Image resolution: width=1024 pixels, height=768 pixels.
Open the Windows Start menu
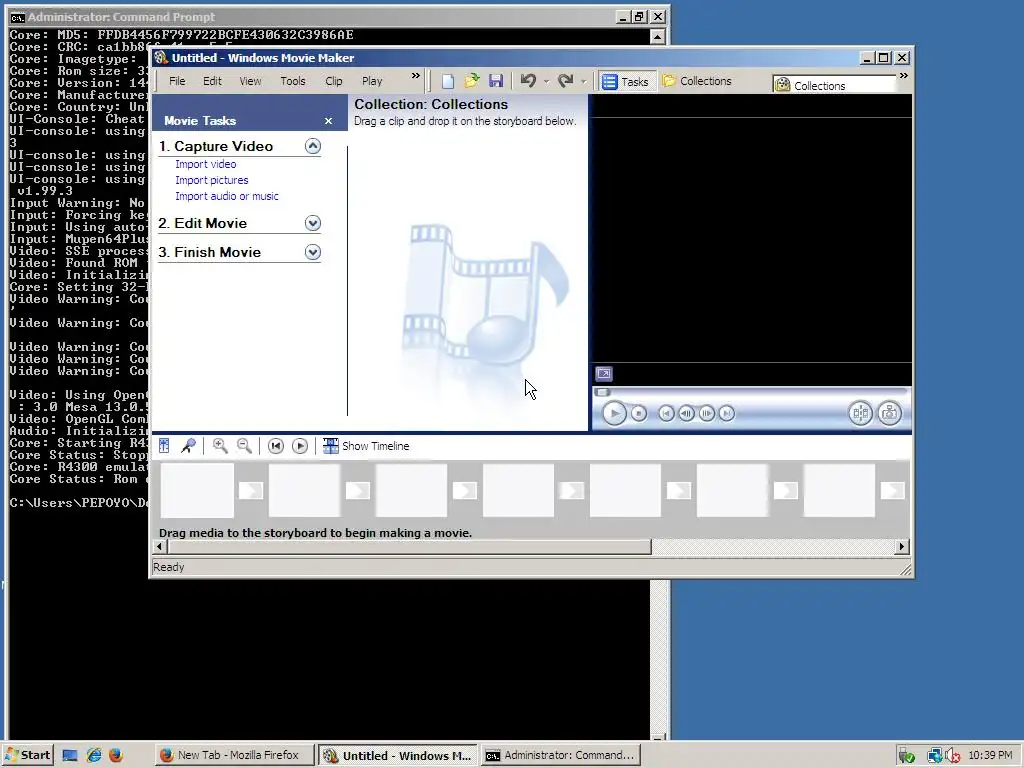pyautogui.click(x=27, y=756)
